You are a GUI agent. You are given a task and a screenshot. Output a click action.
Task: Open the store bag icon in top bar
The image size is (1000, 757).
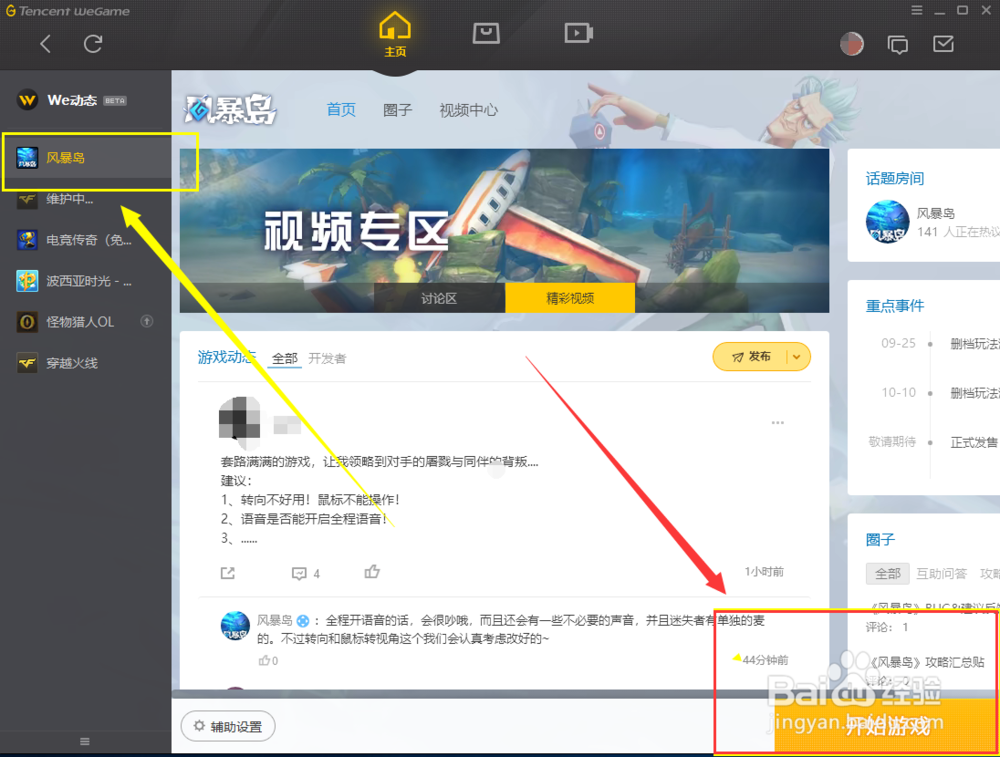[x=486, y=33]
